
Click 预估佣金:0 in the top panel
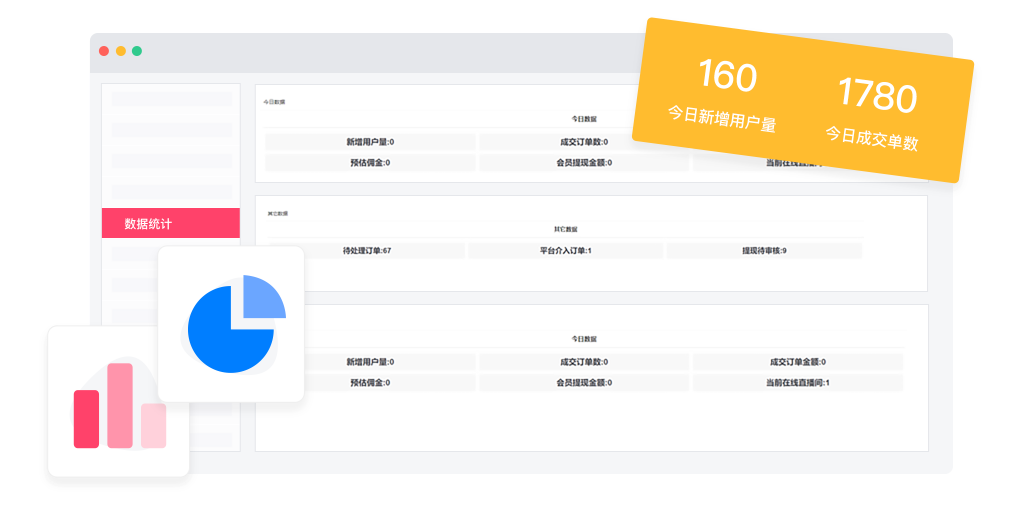tap(370, 162)
